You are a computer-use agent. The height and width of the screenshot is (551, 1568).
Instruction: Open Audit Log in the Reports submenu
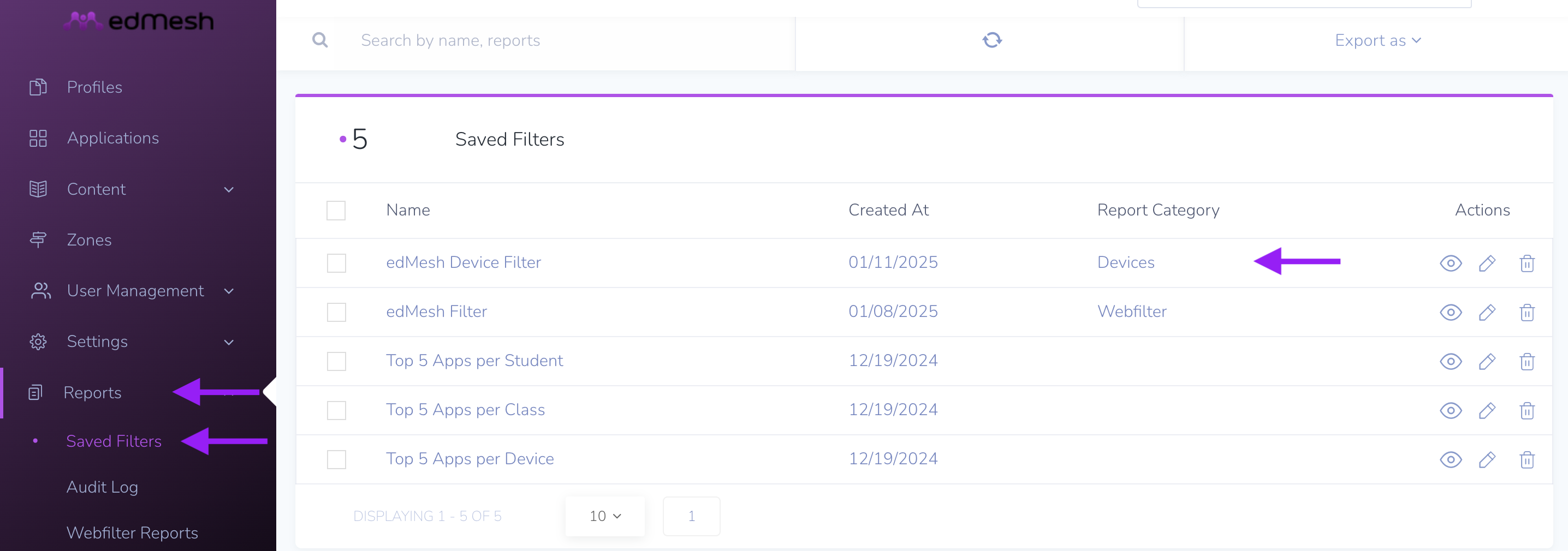click(102, 487)
